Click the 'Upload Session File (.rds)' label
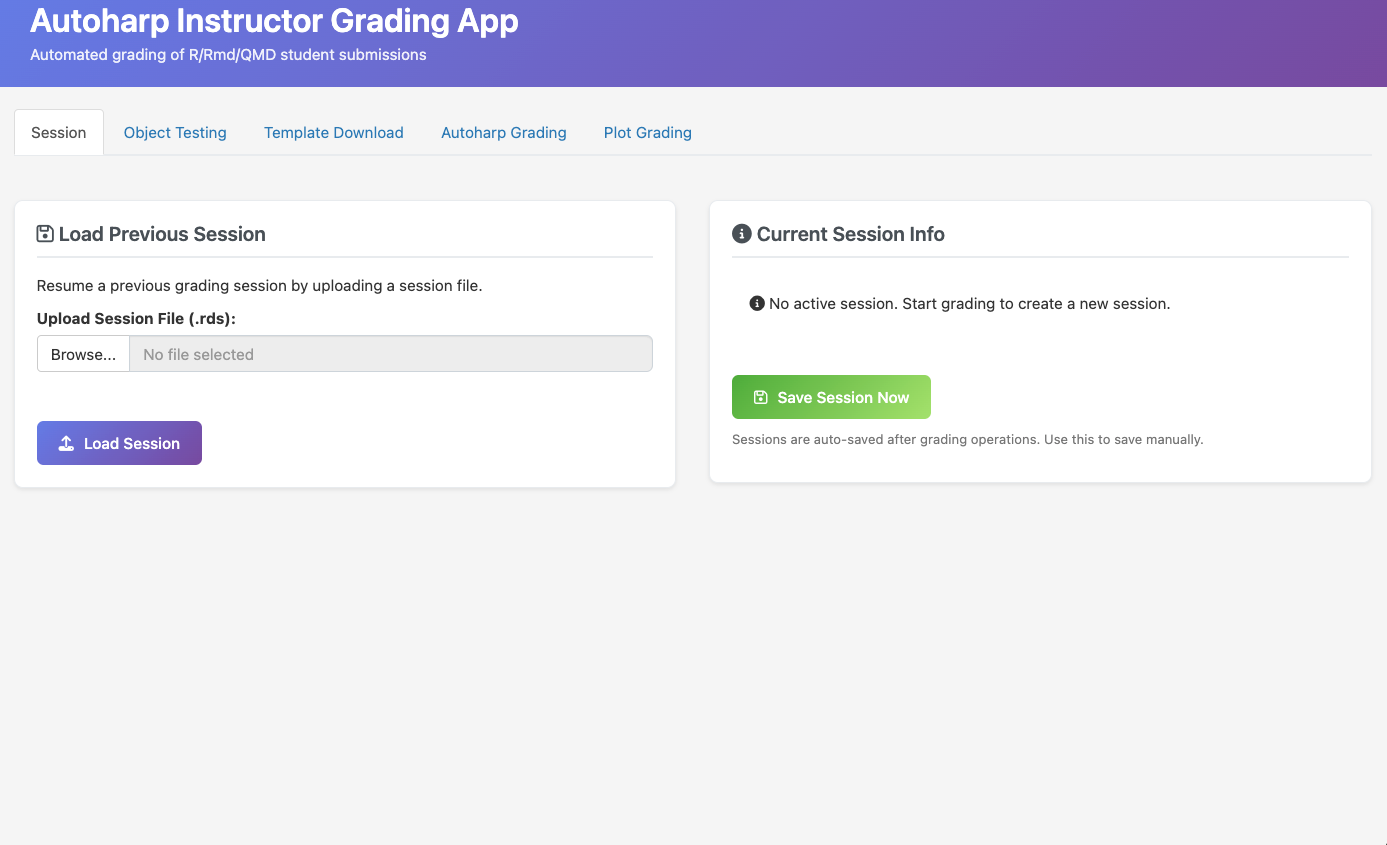This screenshot has width=1387, height=845. click(135, 318)
